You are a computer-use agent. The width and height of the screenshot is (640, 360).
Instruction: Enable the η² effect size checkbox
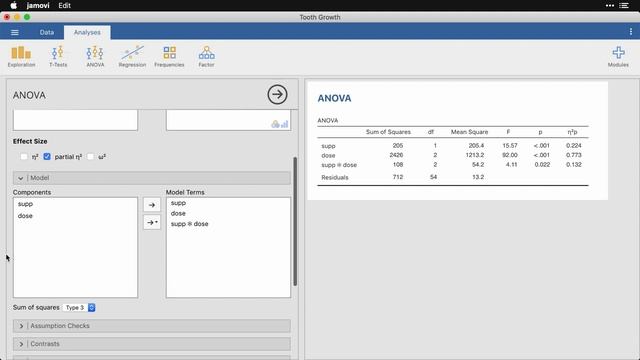(24, 156)
